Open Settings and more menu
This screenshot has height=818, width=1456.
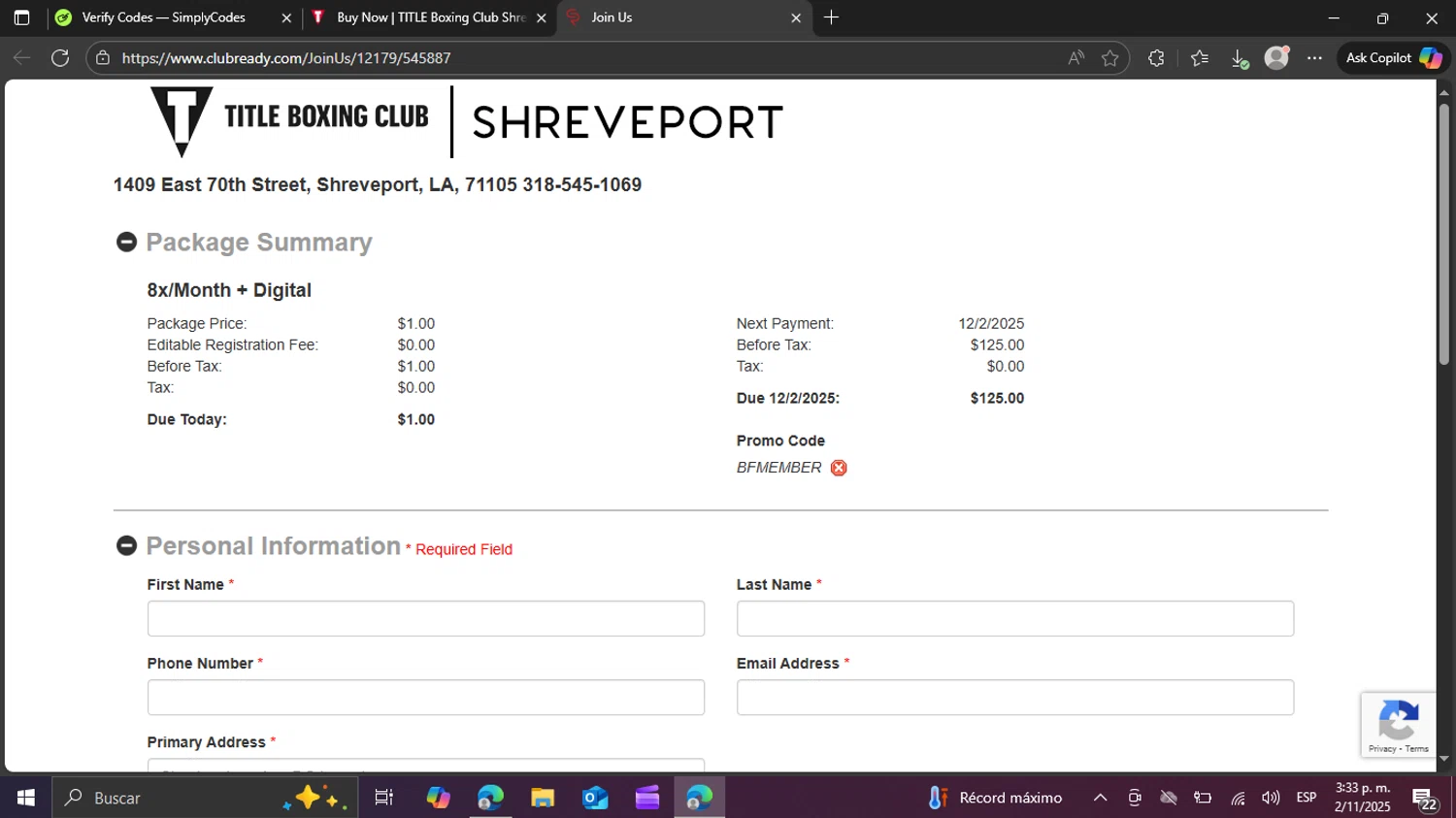coord(1314,58)
